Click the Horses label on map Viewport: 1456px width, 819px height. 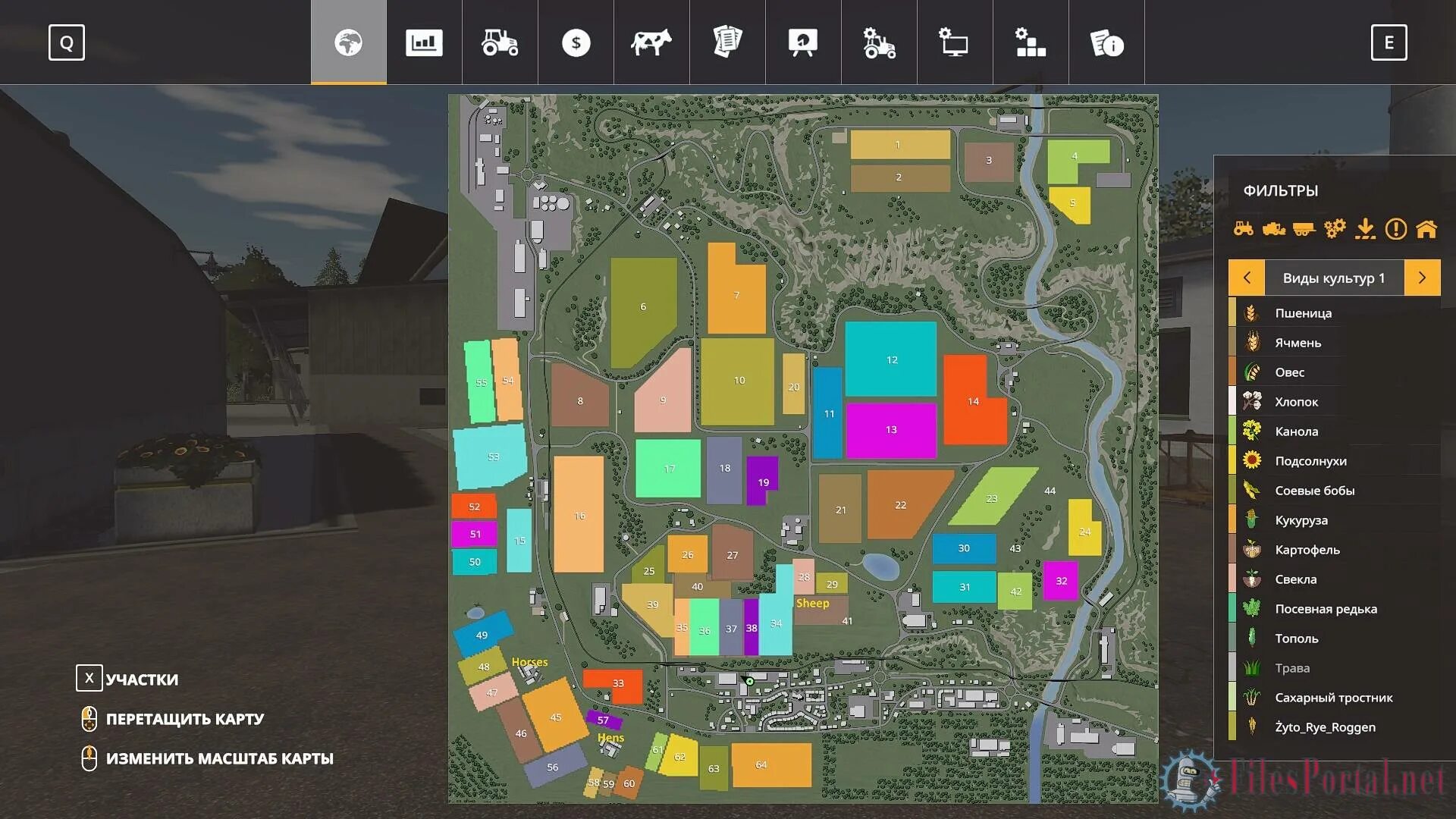(x=529, y=662)
